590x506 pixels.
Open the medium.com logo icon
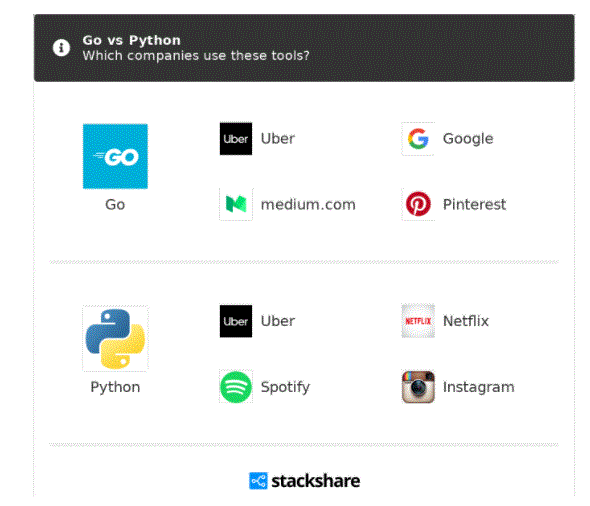236,204
